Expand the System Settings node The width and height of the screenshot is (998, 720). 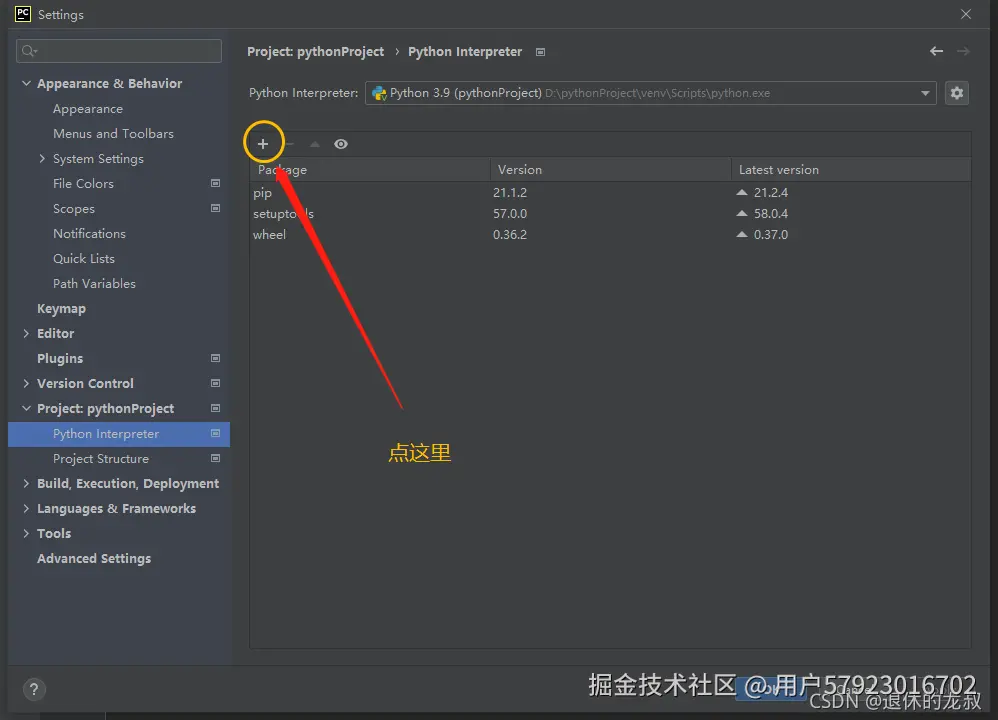42,159
